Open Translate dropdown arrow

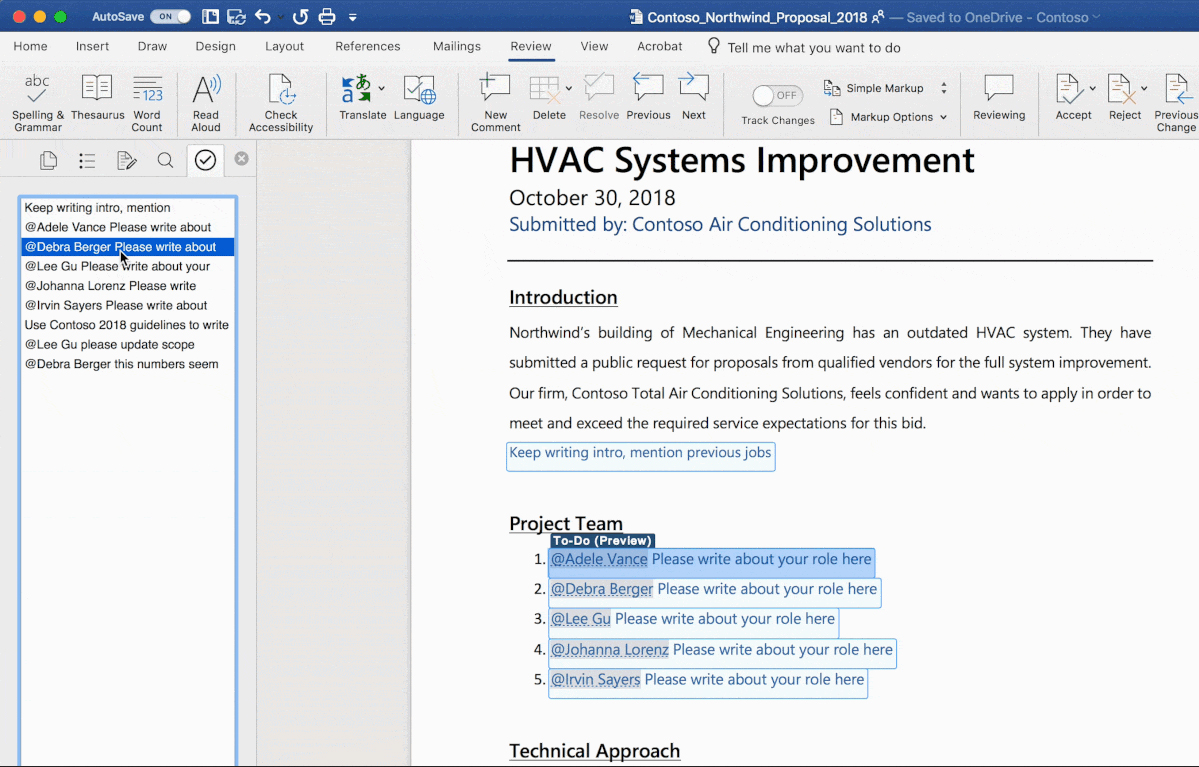click(x=382, y=88)
